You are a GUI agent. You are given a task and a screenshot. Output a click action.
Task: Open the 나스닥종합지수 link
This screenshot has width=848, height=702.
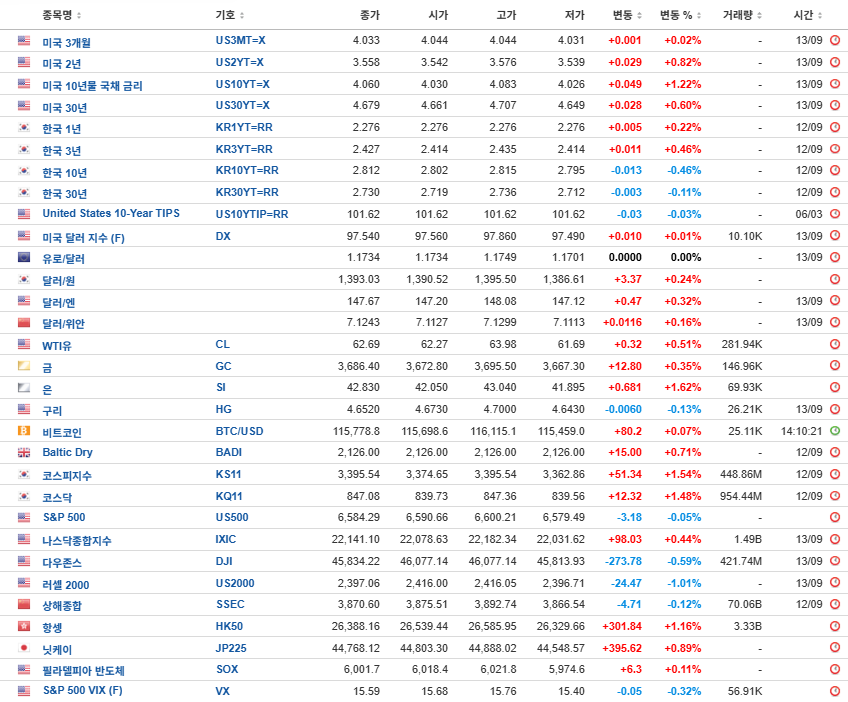tap(76, 540)
